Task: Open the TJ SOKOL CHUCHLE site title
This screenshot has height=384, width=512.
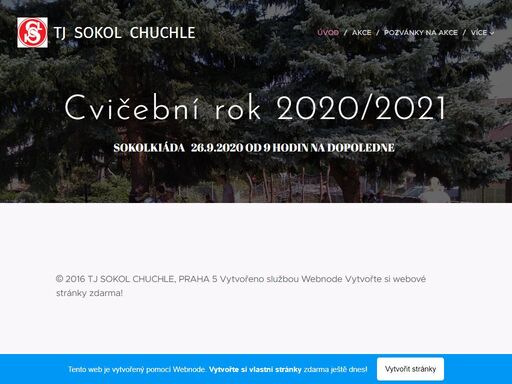Action: 125,33
